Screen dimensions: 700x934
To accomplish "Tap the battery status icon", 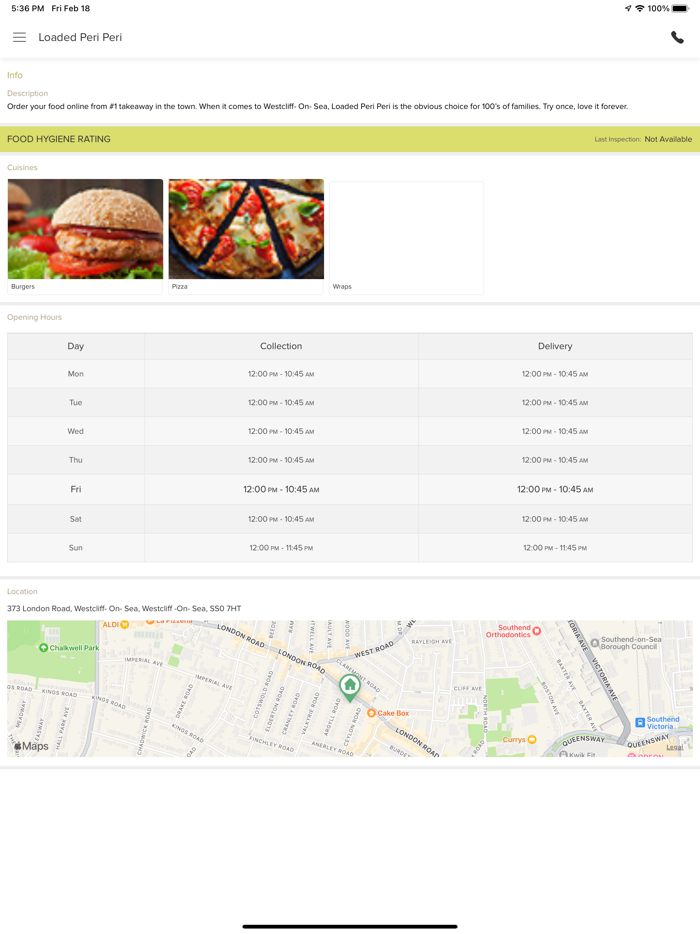I will coord(680,8).
